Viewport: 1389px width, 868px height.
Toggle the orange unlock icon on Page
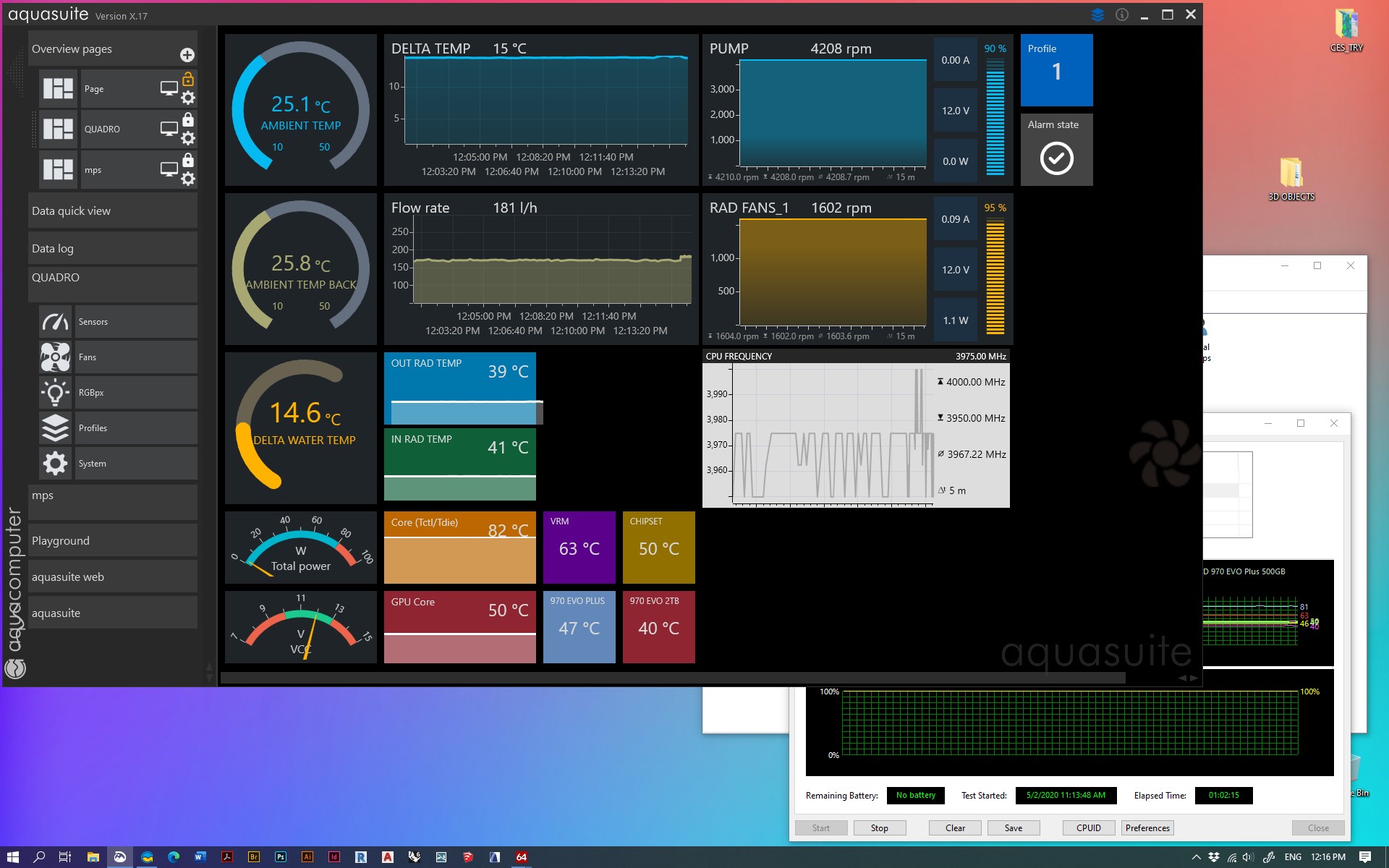click(x=188, y=79)
